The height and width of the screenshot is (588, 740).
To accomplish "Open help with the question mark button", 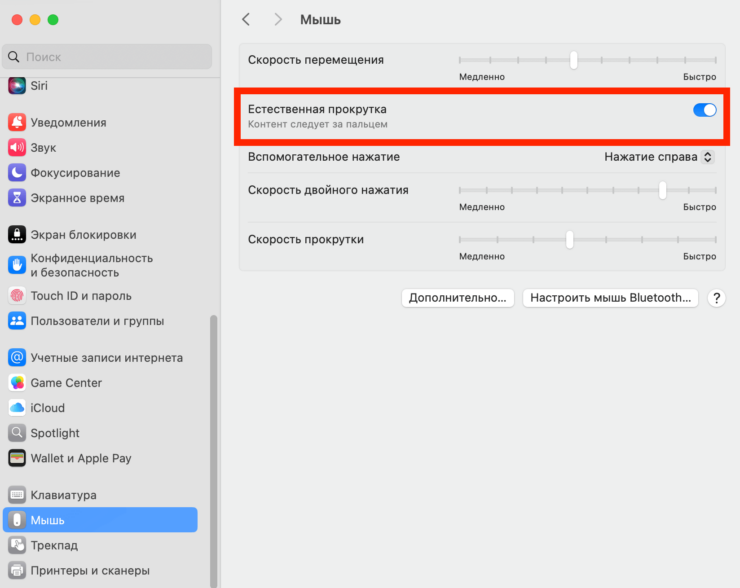I will point(716,298).
